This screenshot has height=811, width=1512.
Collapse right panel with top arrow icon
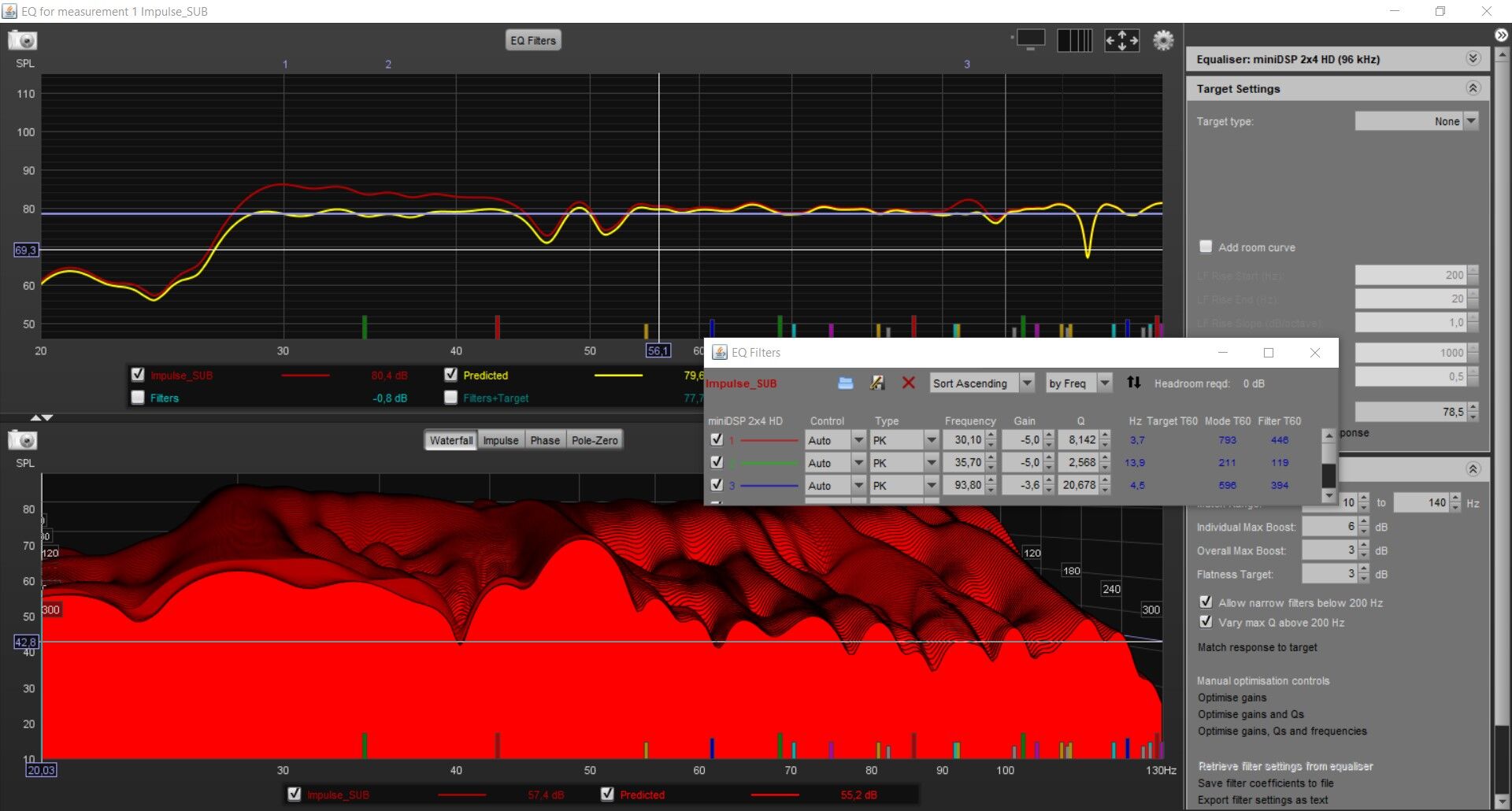click(x=1501, y=35)
